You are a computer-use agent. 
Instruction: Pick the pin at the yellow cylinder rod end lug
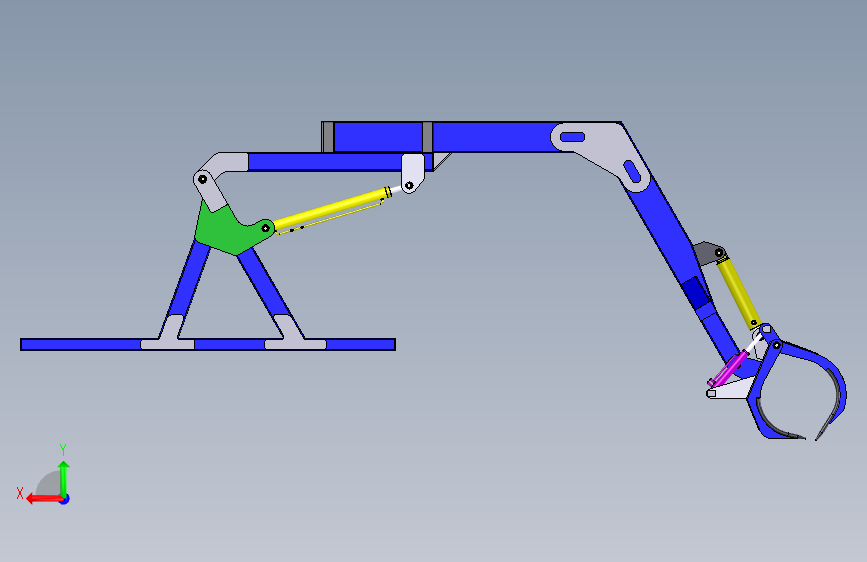point(409,185)
